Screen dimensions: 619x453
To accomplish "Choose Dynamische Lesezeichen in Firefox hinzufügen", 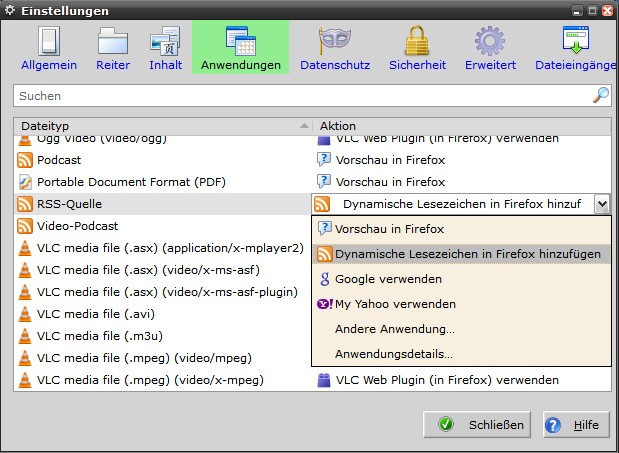I will pyautogui.click(x=461, y=254).
